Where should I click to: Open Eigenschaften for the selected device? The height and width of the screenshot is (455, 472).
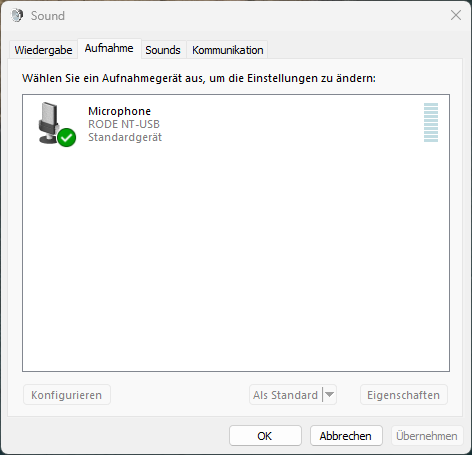(x=404, y=395)
